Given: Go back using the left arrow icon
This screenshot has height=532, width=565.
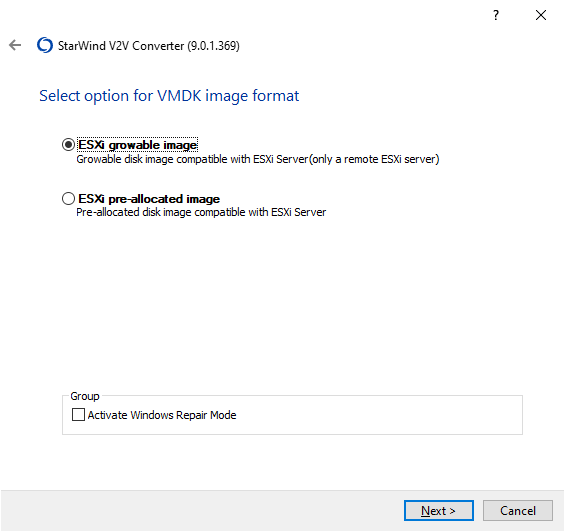Looking at the screenshot, I should click(x=15, y=45).
